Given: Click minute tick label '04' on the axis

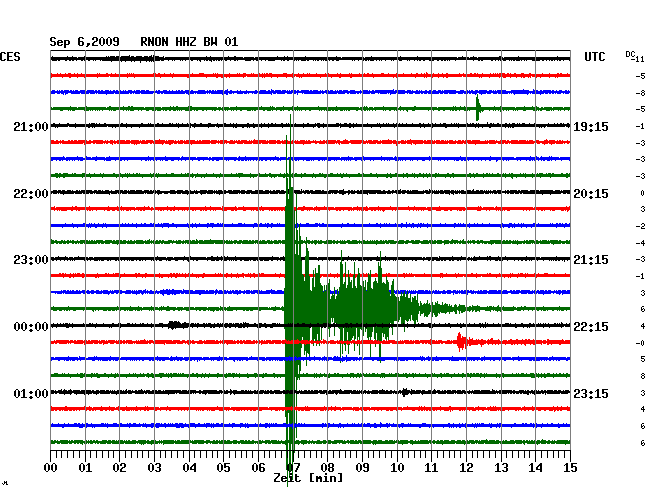Looking at the screenshot, I should 189,468.
